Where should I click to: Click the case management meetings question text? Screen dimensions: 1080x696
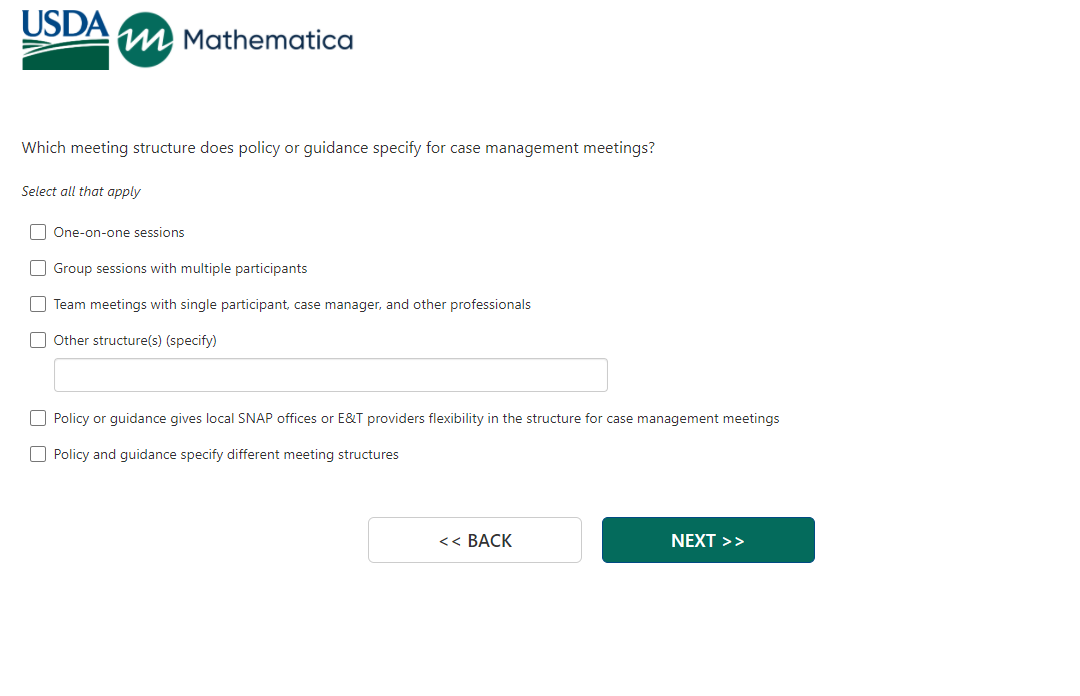[x=338, y=148]
